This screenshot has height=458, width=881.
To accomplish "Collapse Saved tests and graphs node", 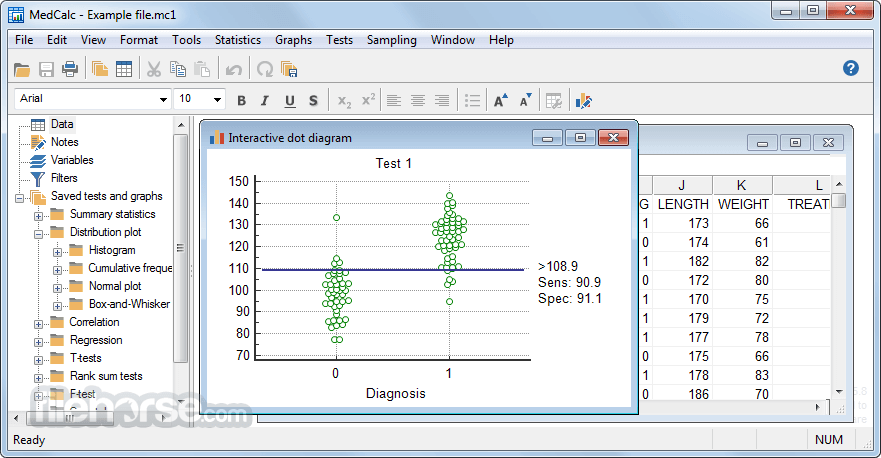I will pyautogui.click(x=20, y=198).
